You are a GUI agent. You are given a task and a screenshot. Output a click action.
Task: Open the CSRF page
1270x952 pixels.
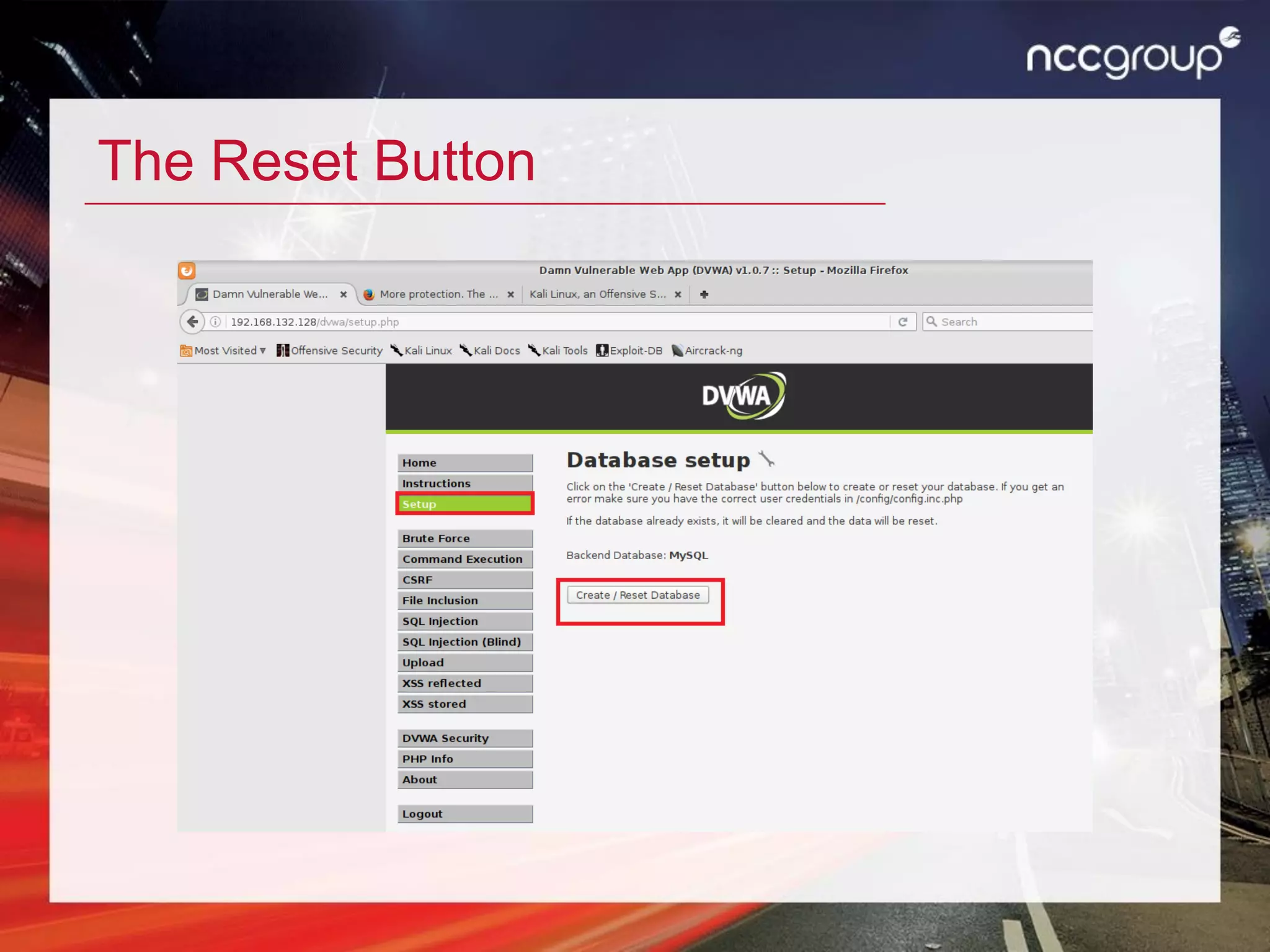(x=465, y=580)
